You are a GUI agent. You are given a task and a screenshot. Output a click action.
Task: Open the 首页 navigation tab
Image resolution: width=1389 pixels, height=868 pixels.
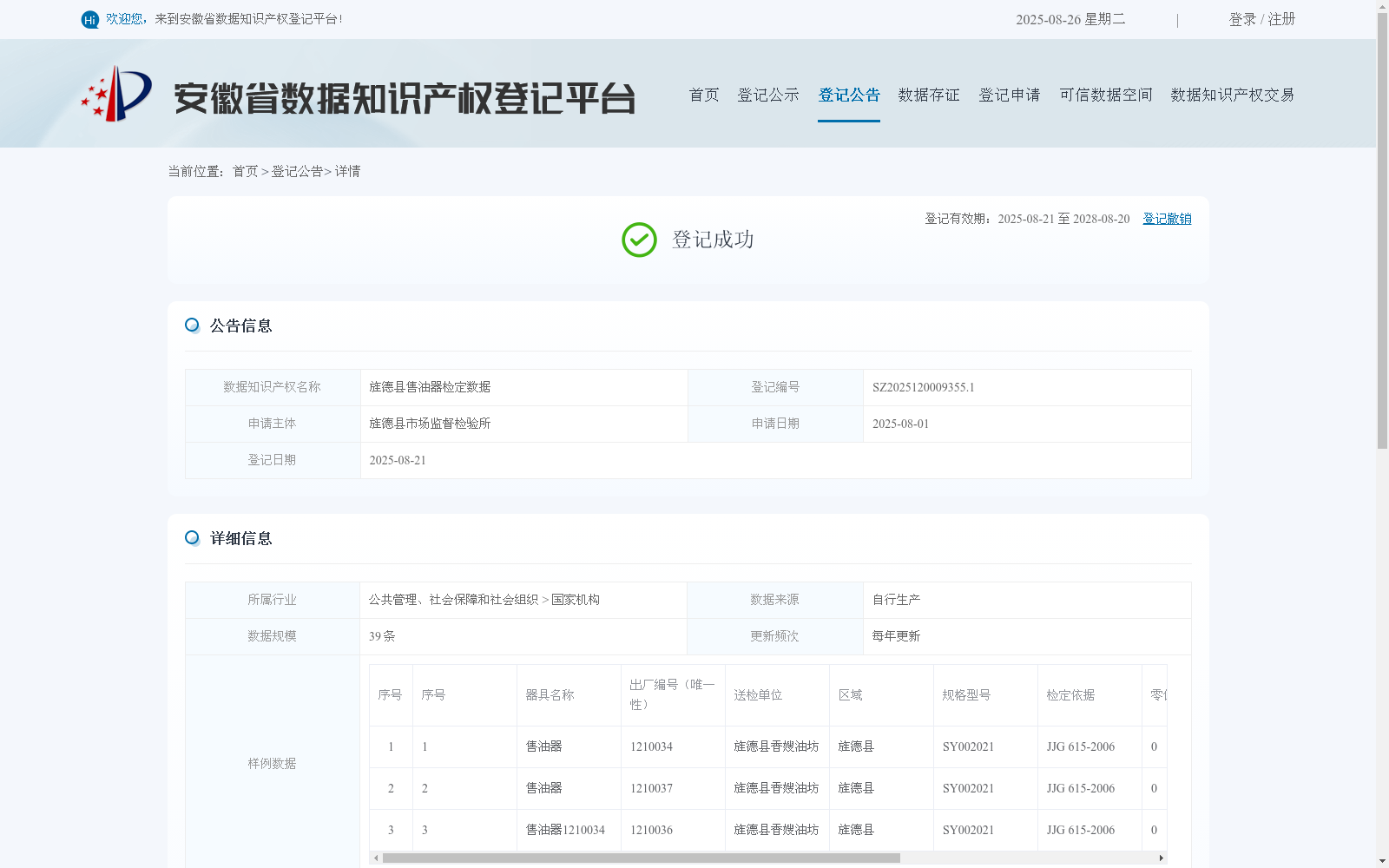pyautogui.click(x=704, y=95)
